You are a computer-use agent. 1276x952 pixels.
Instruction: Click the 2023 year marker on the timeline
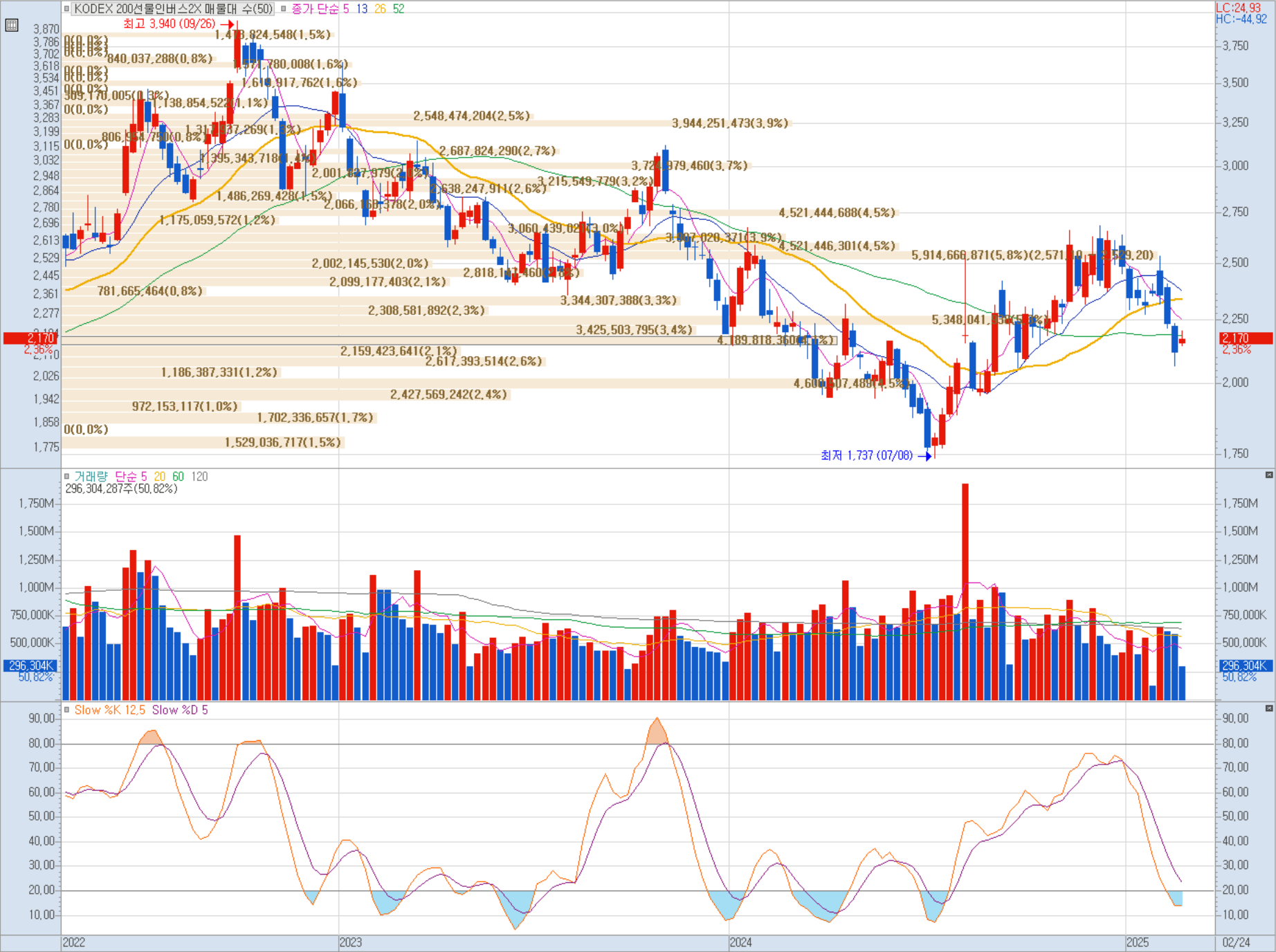click(351, 942)
